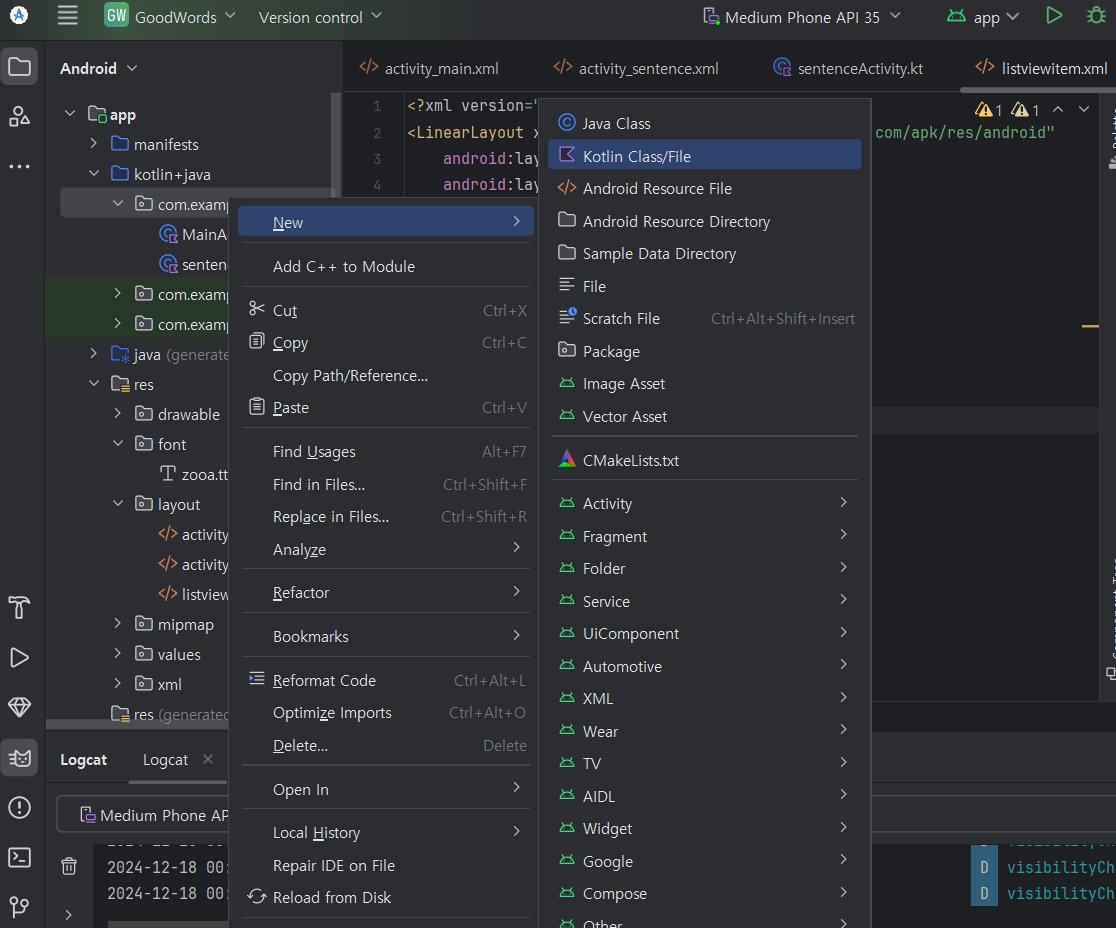Open the Project tool window folder icon
Screen dimensions: 1116x928
coord(19,68)
